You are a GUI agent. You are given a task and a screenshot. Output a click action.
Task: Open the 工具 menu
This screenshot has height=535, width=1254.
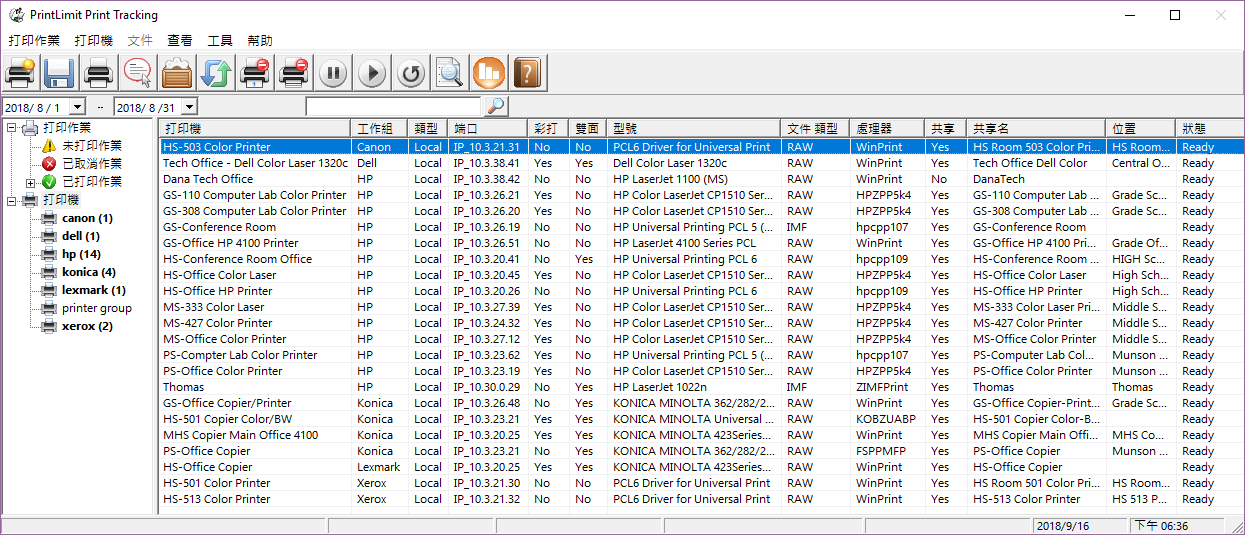click(220, 41)
